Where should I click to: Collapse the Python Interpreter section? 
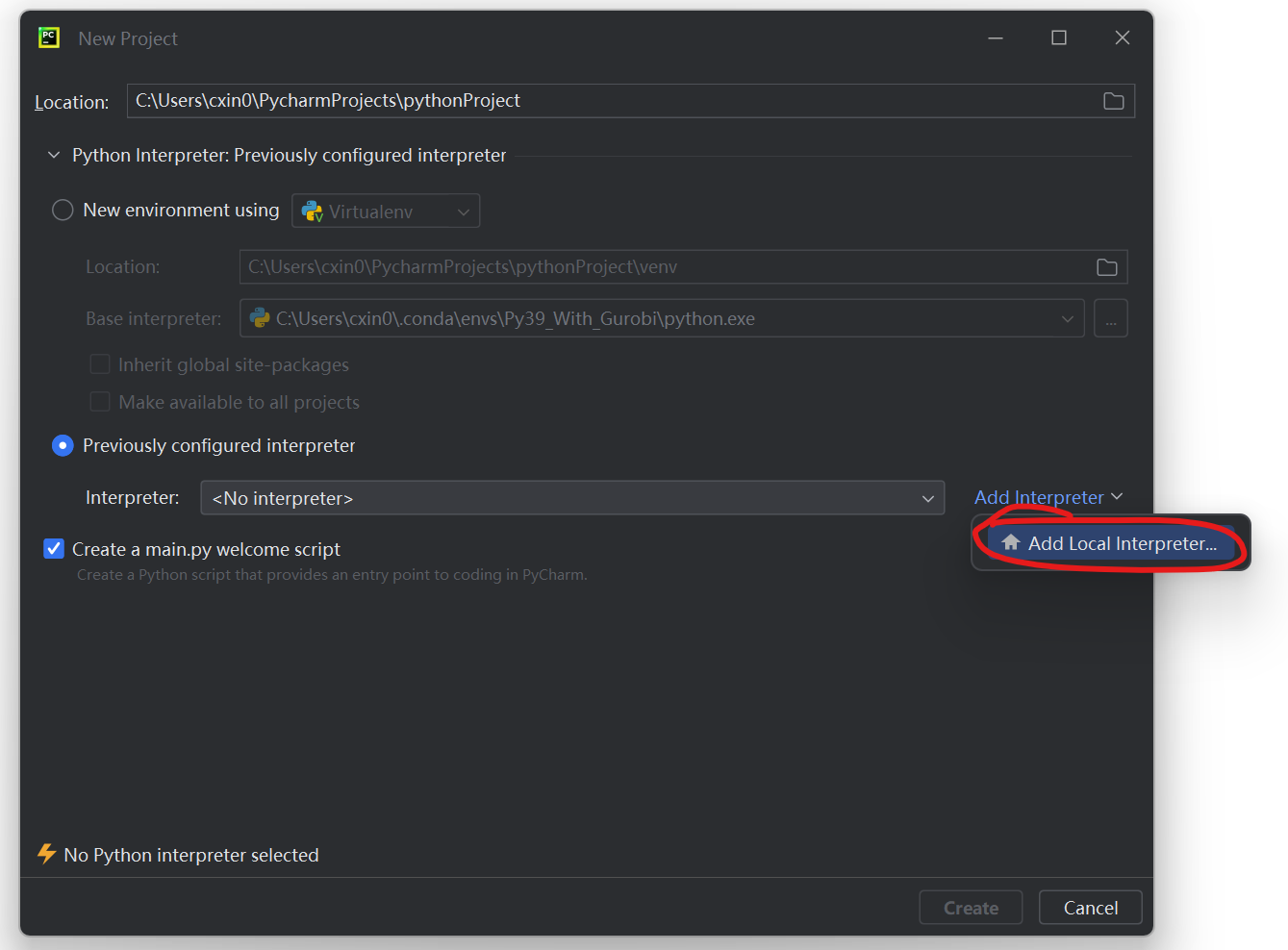(54, 156)
